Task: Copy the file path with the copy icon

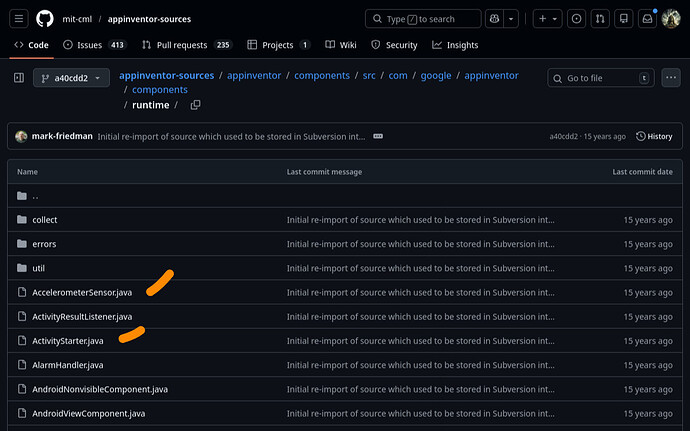Action: (x=195, y=105)
